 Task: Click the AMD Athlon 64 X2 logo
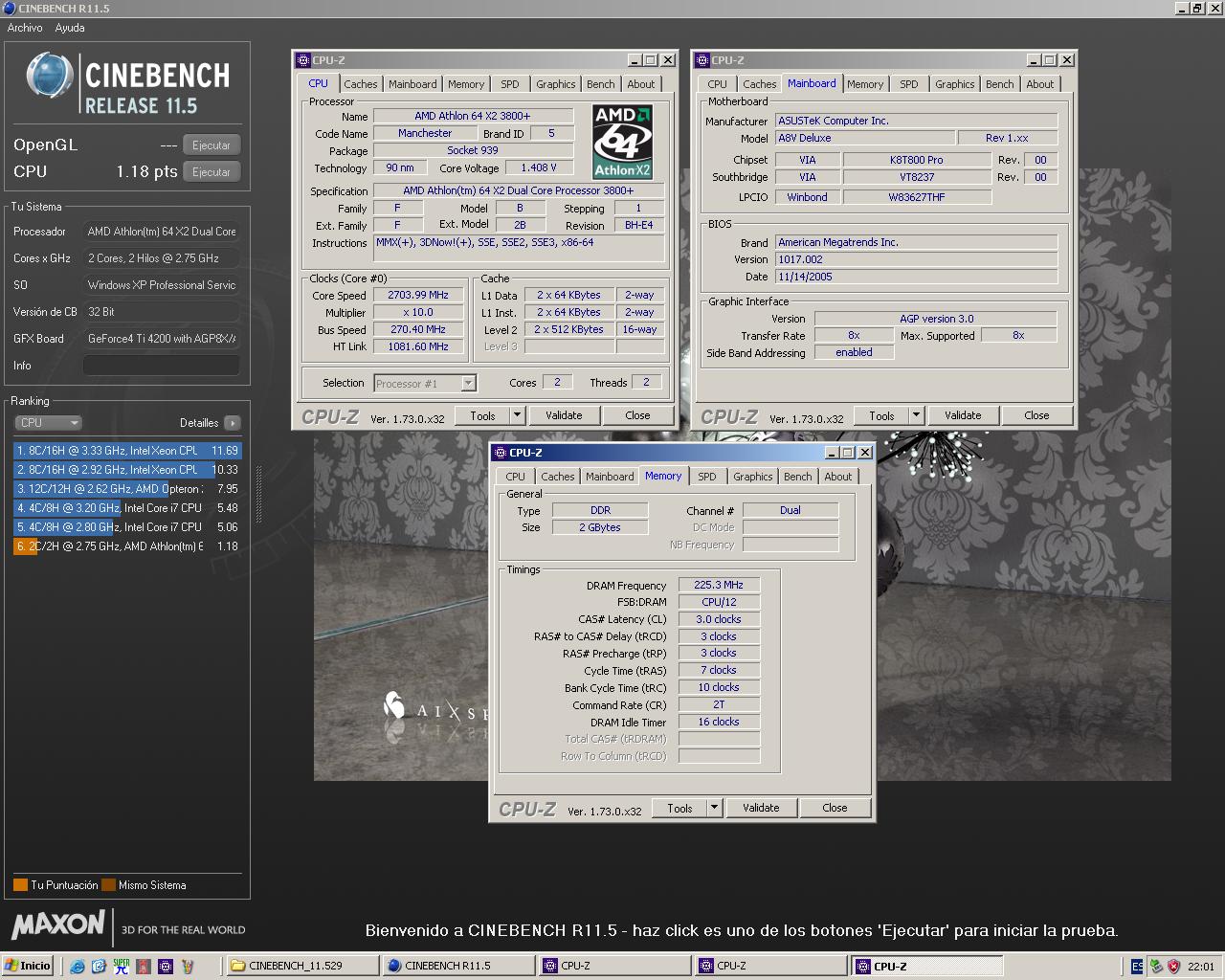point(622,143)
